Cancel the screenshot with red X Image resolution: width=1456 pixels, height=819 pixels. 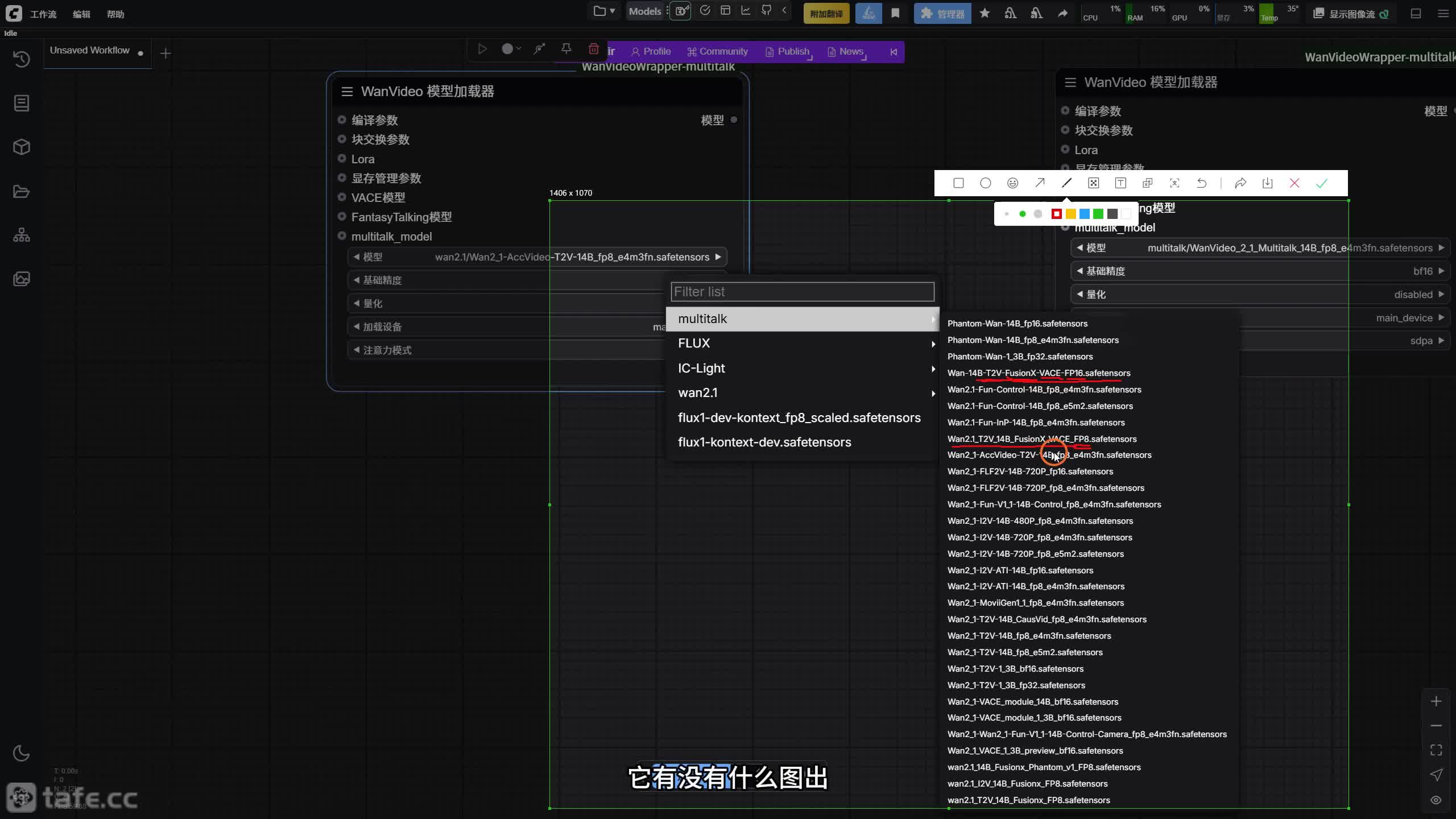pos(1294,183)
